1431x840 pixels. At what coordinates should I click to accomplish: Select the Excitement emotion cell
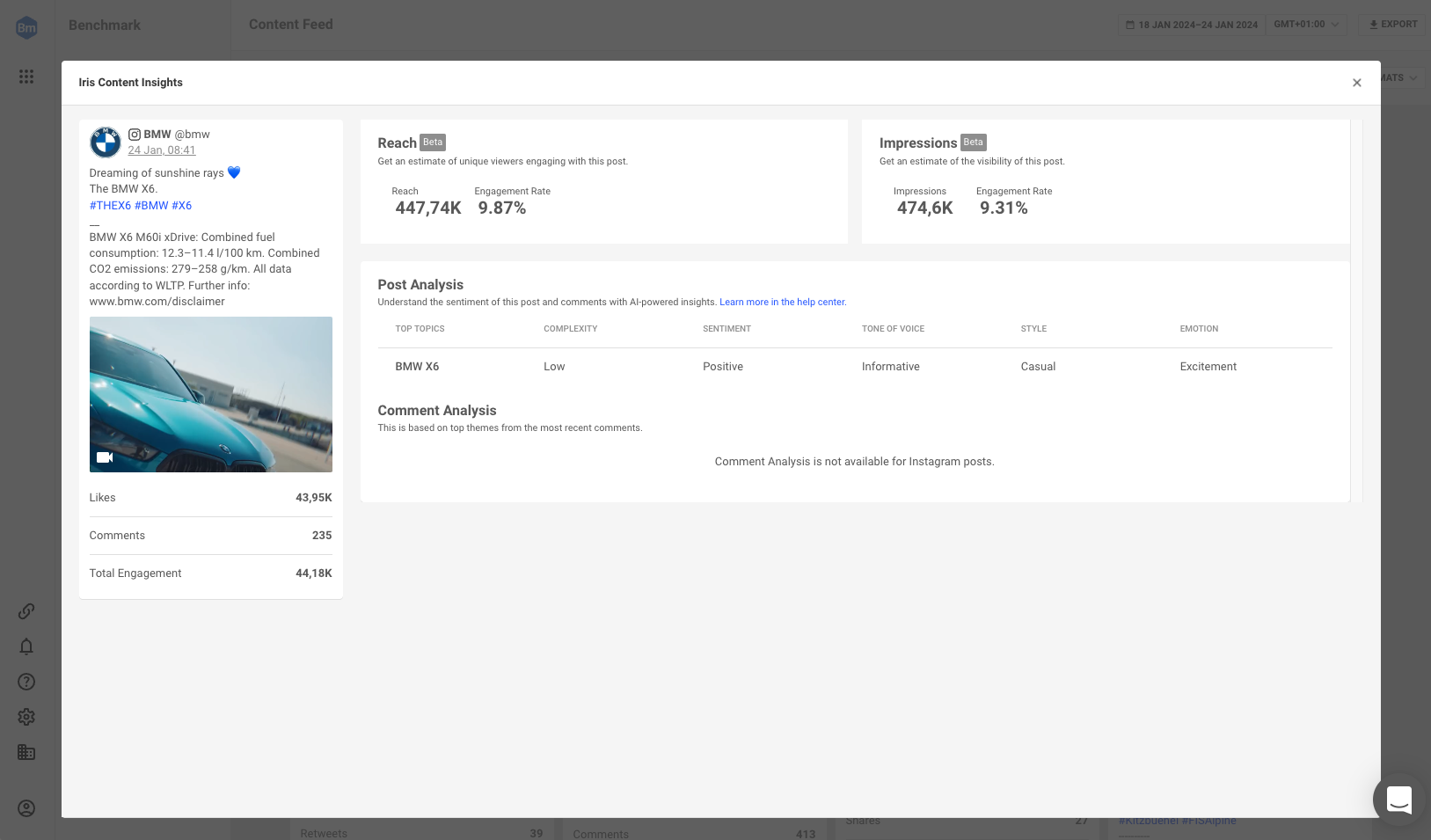coord(1208,367)
